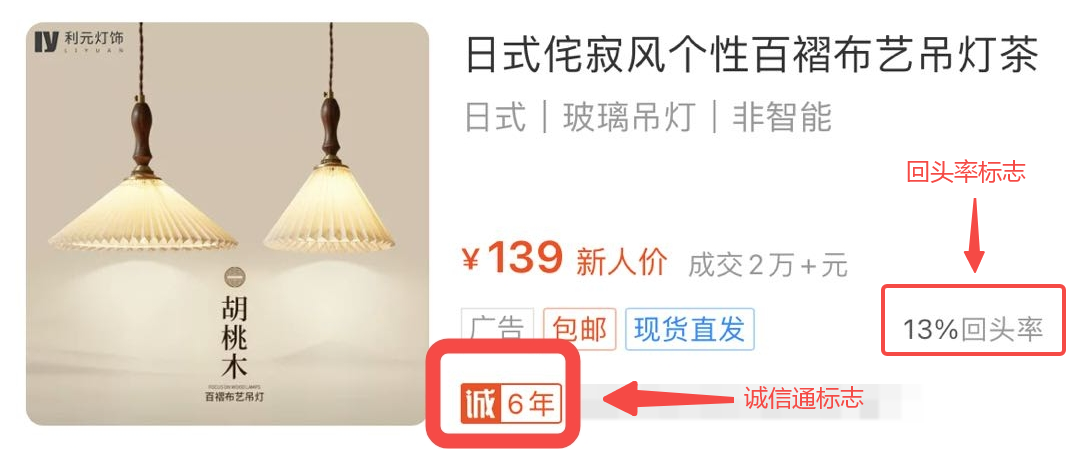Click the 非智能 attribute text

click(x=782, y=117)
